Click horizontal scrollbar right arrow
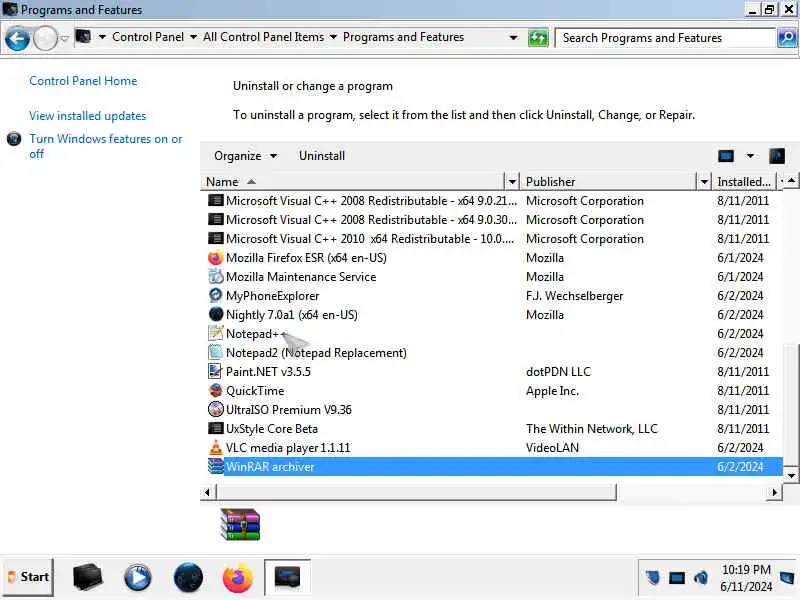This screenshot has height=600, width=800. click(x=774, y=492)
